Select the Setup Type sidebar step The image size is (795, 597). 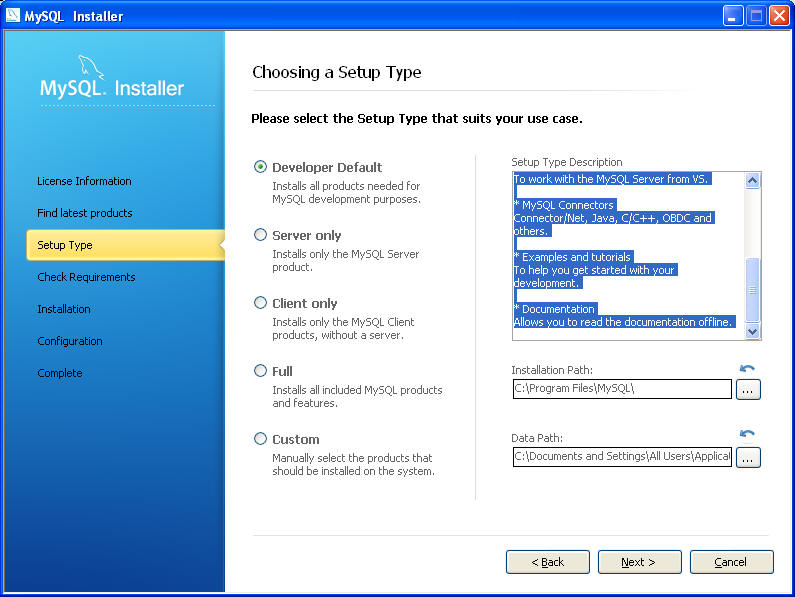(125, 245)
